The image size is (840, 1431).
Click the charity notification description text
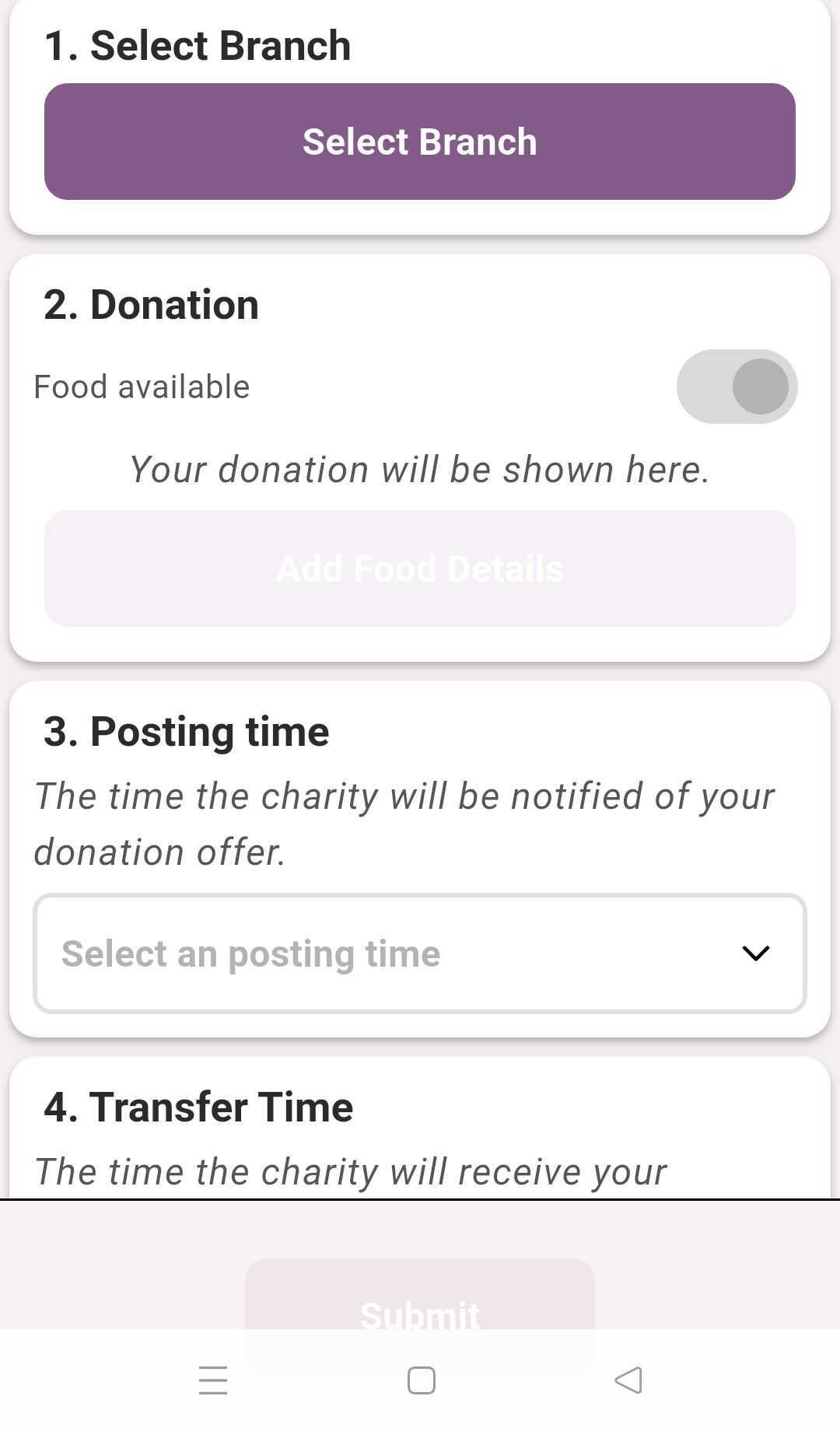(x=404, y=824)
